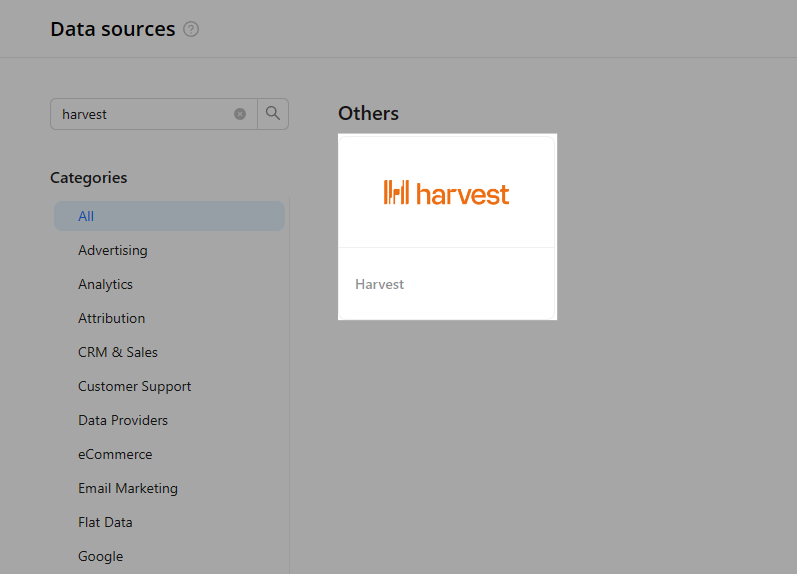This screenshot has height=574, width=797.
Task: Click the magnifier search button
Action: [x=273, y=114]
